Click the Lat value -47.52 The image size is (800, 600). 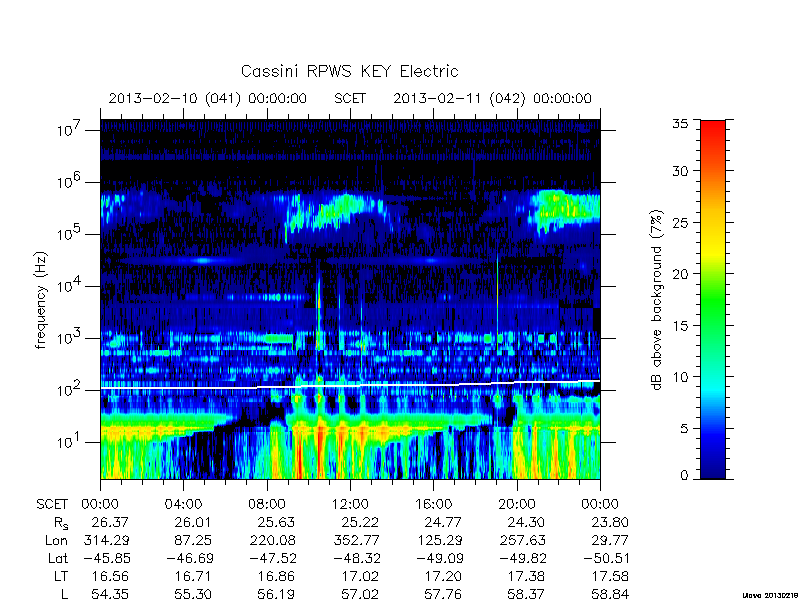[273, 558]
